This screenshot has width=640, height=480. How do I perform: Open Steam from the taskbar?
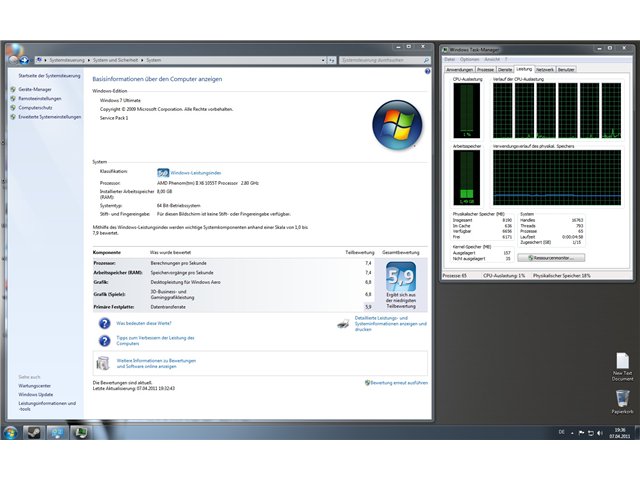point(33,433)
